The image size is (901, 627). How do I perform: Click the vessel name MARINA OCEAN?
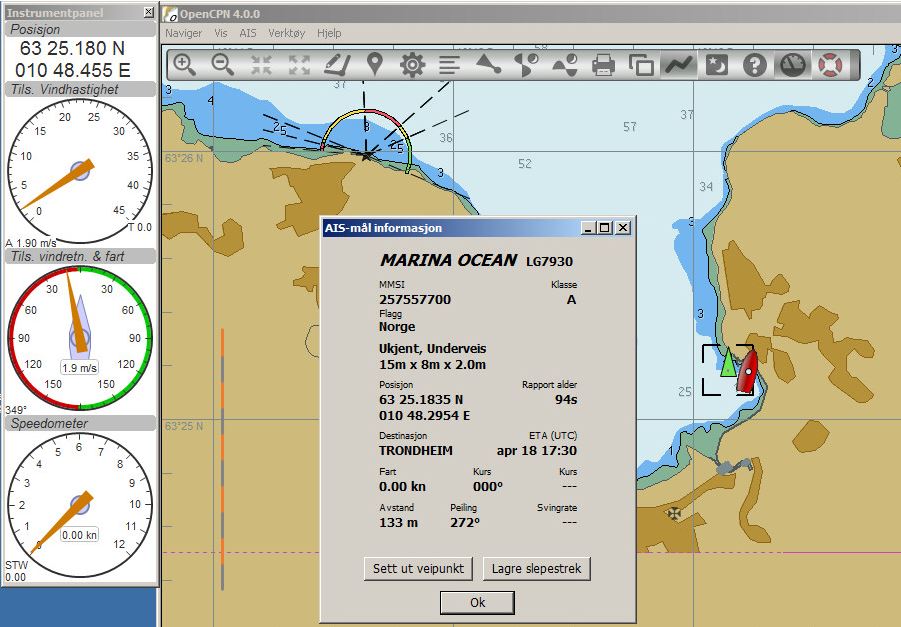point(448,260)
